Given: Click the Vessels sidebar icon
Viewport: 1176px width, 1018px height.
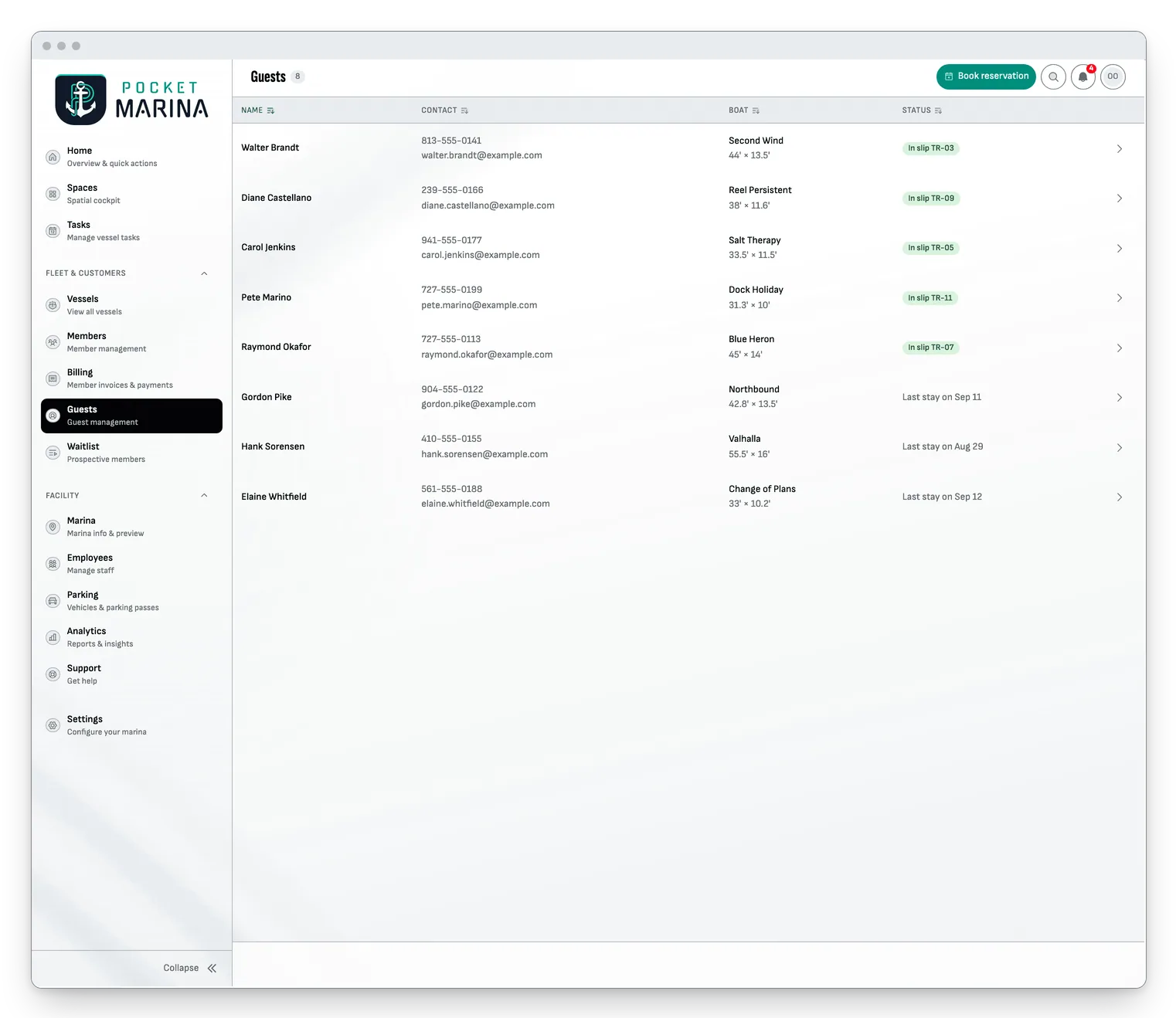Looking at the screenshot, I should [x=53, y=305].
